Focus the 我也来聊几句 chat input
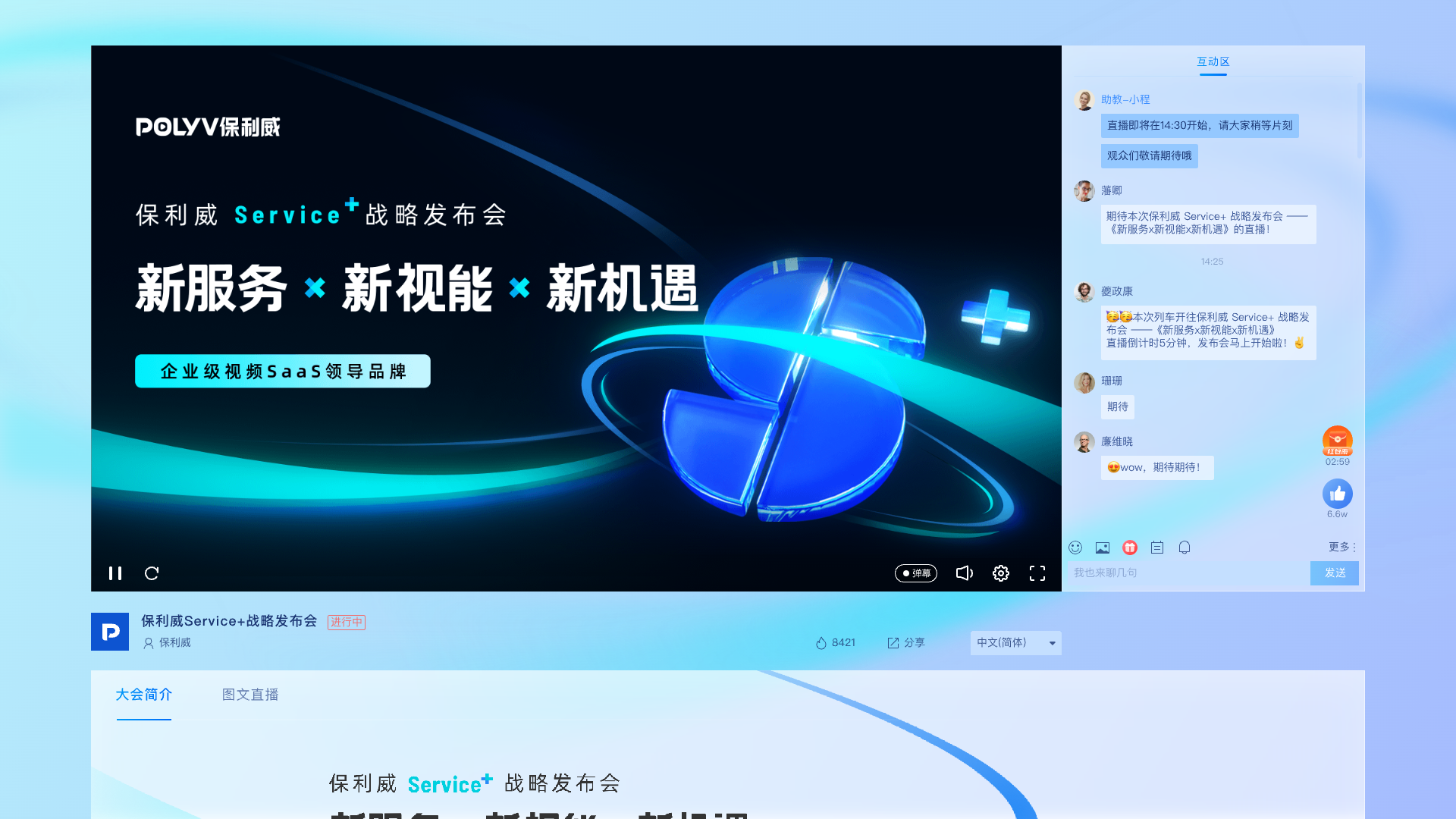Image resolution: width=1456 pixels, height=819 pixels. pyautogui.click(x=1189, y=573)
